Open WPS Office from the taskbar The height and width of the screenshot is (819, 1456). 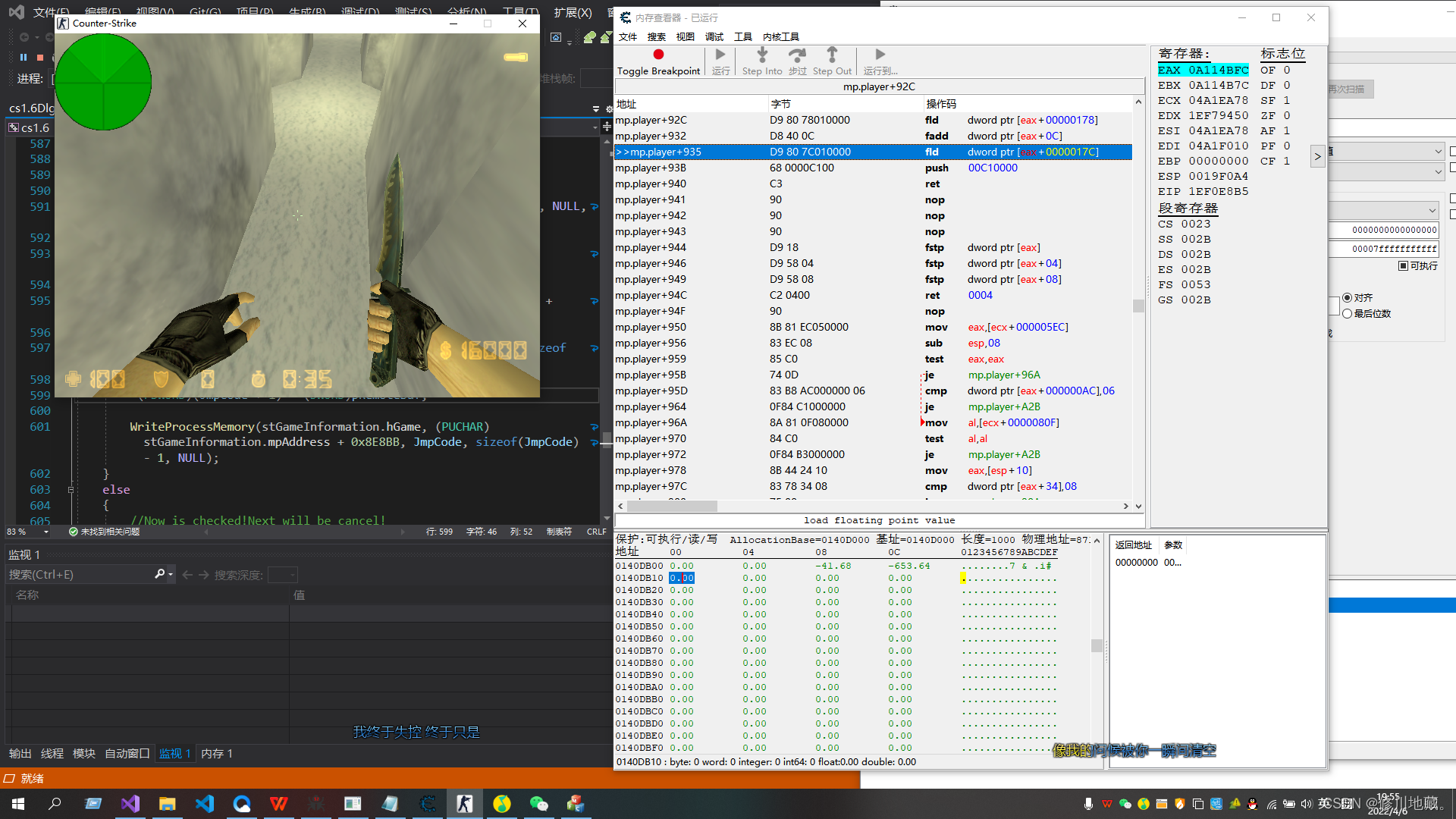[278, 804]
